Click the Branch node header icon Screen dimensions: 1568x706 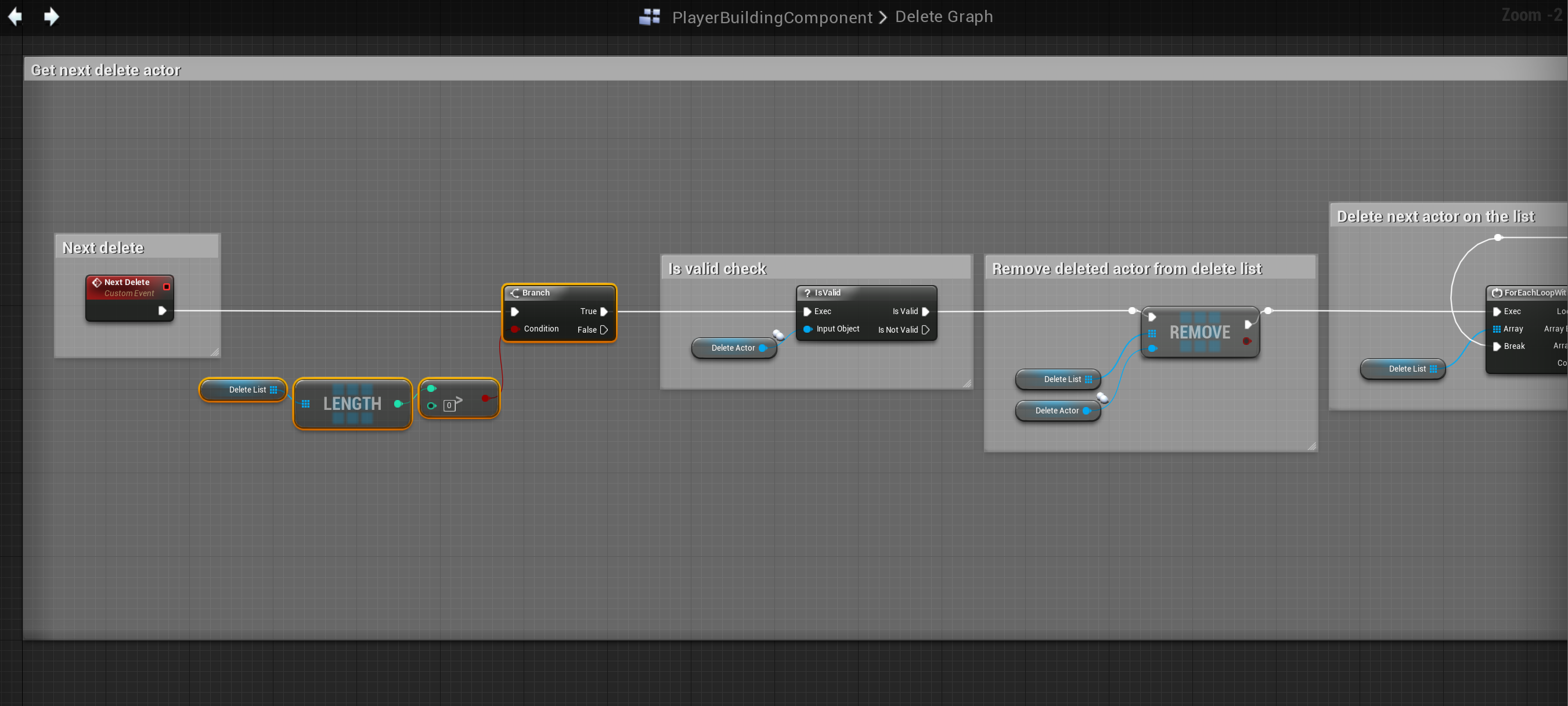click(x=515, y=293)
